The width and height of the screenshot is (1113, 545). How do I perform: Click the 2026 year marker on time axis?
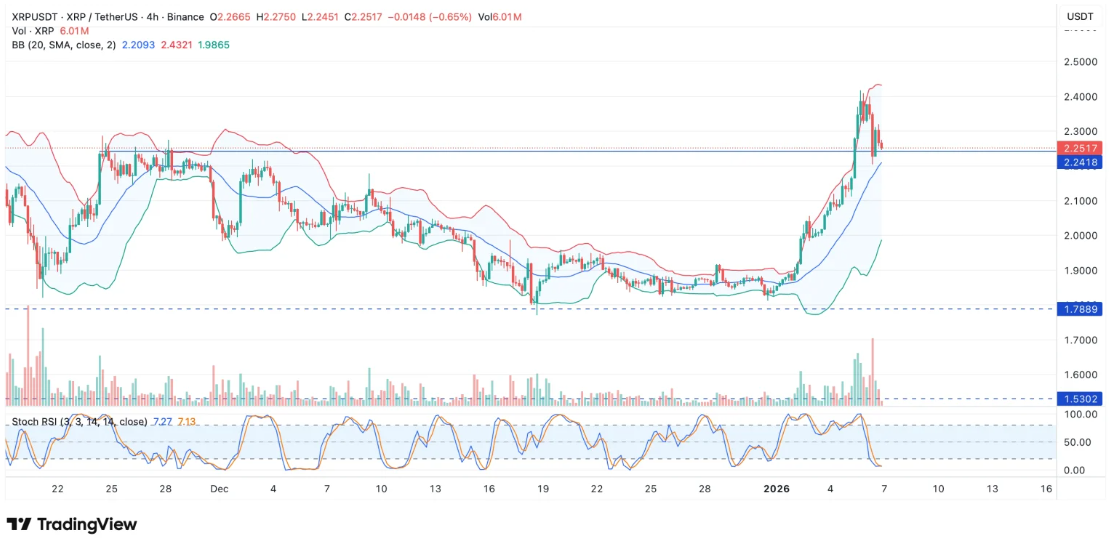(777, 488)
